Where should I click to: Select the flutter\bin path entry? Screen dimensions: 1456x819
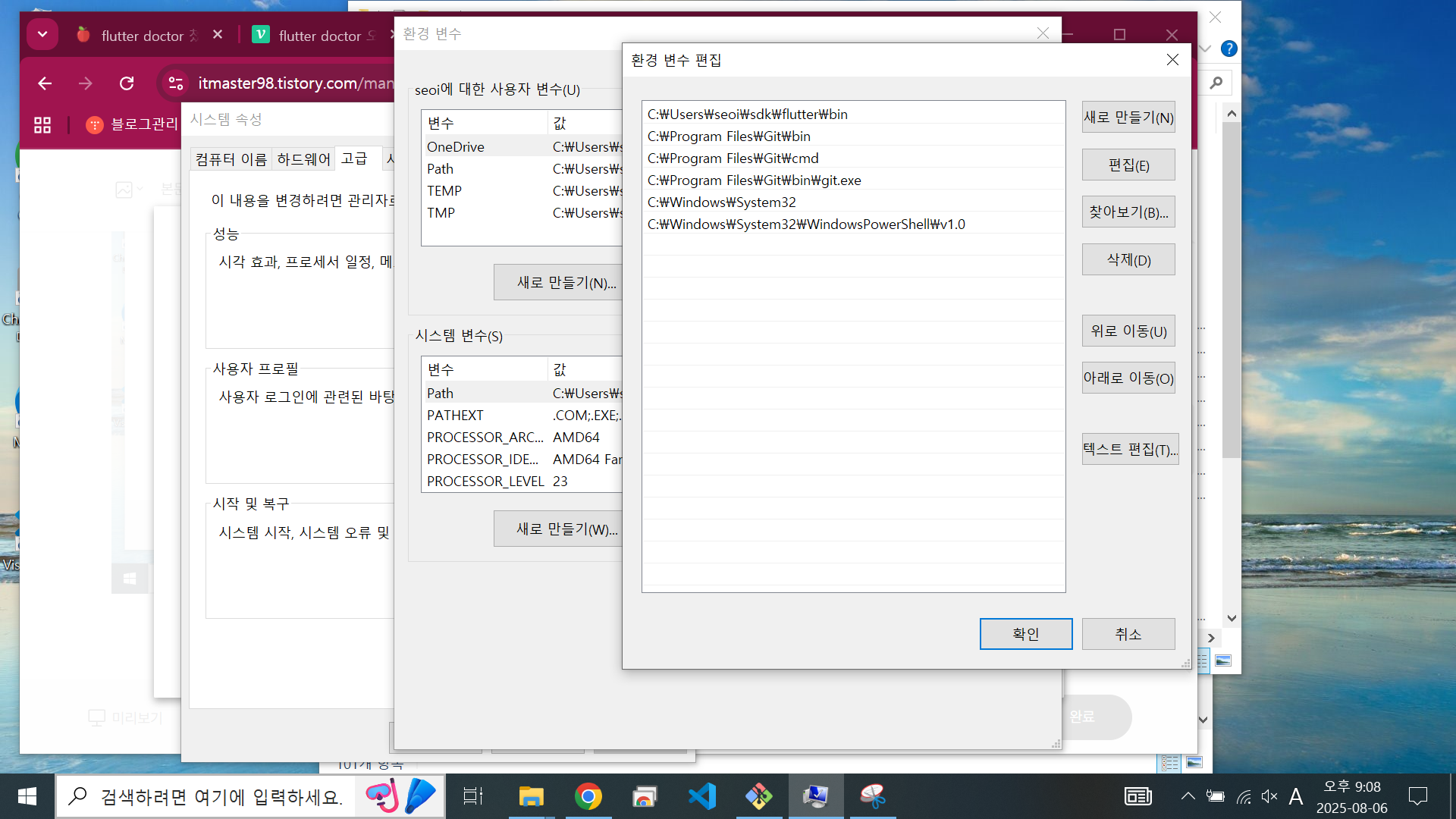point(747,115)
